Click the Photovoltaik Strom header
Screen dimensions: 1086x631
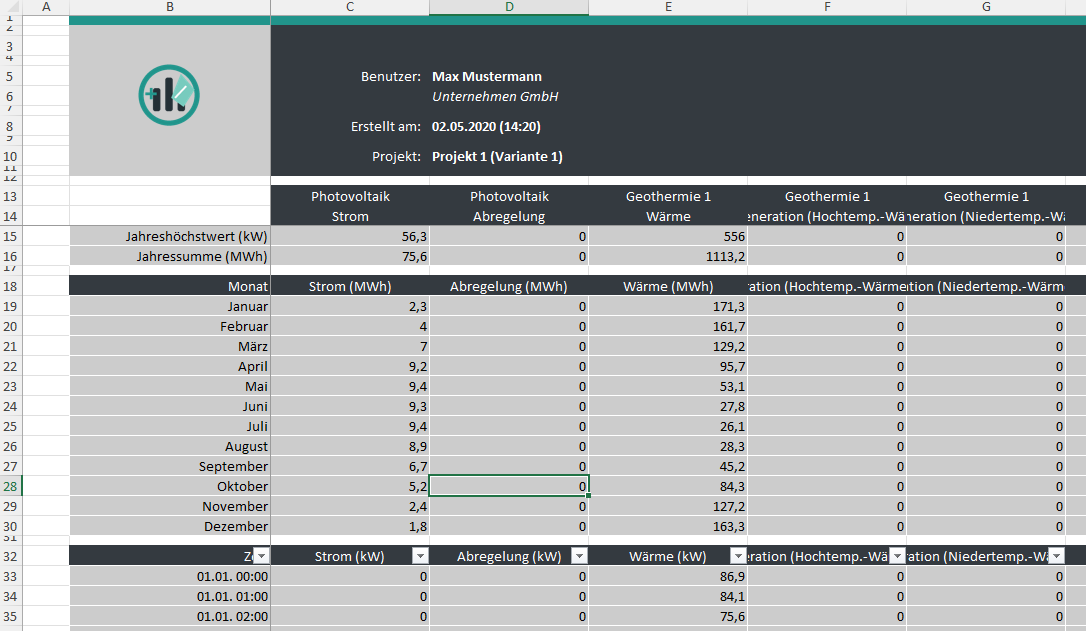tap(350, 206)
